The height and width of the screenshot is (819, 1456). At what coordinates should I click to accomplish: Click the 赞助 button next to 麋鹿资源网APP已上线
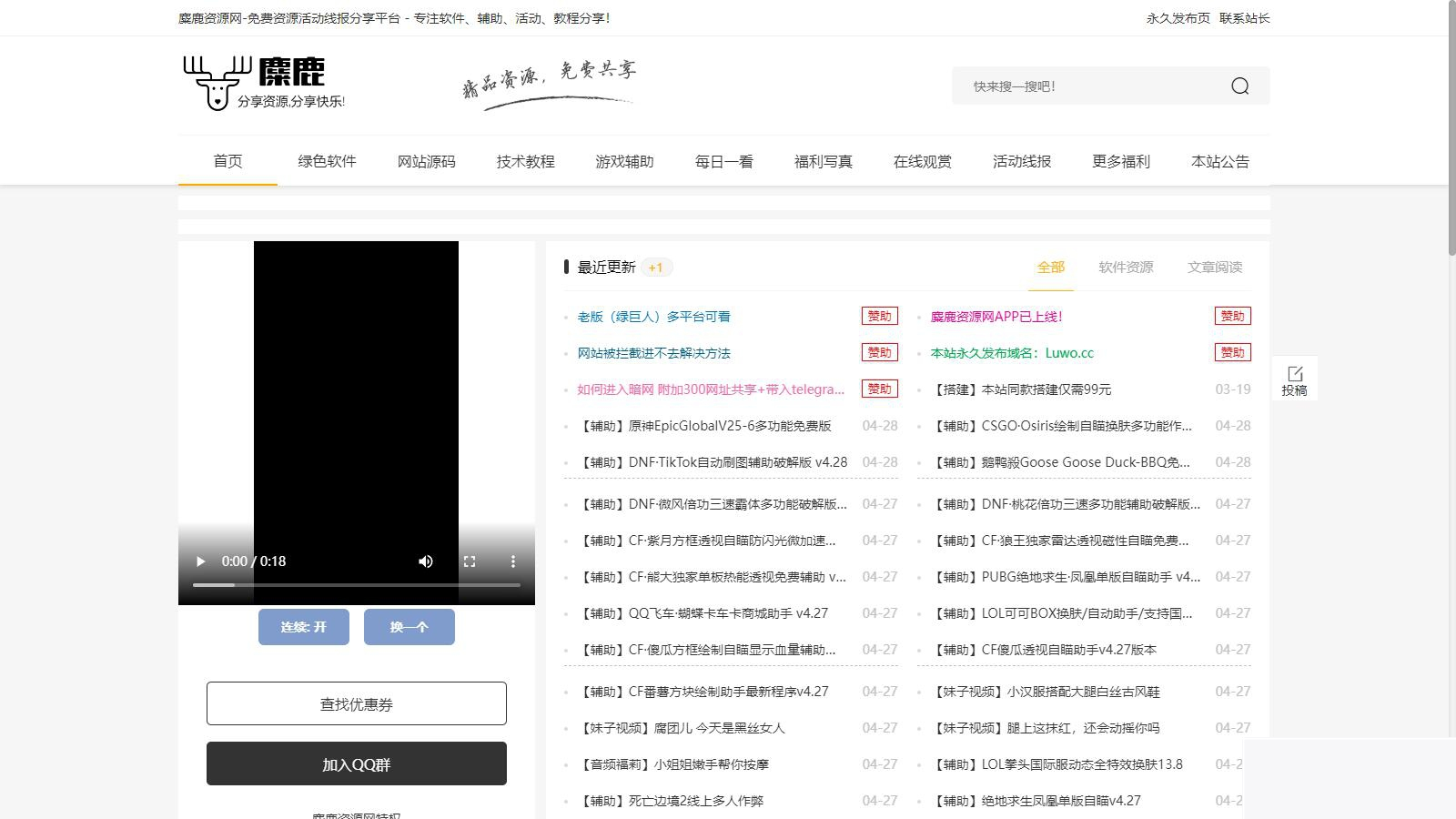click(1232, 316)
